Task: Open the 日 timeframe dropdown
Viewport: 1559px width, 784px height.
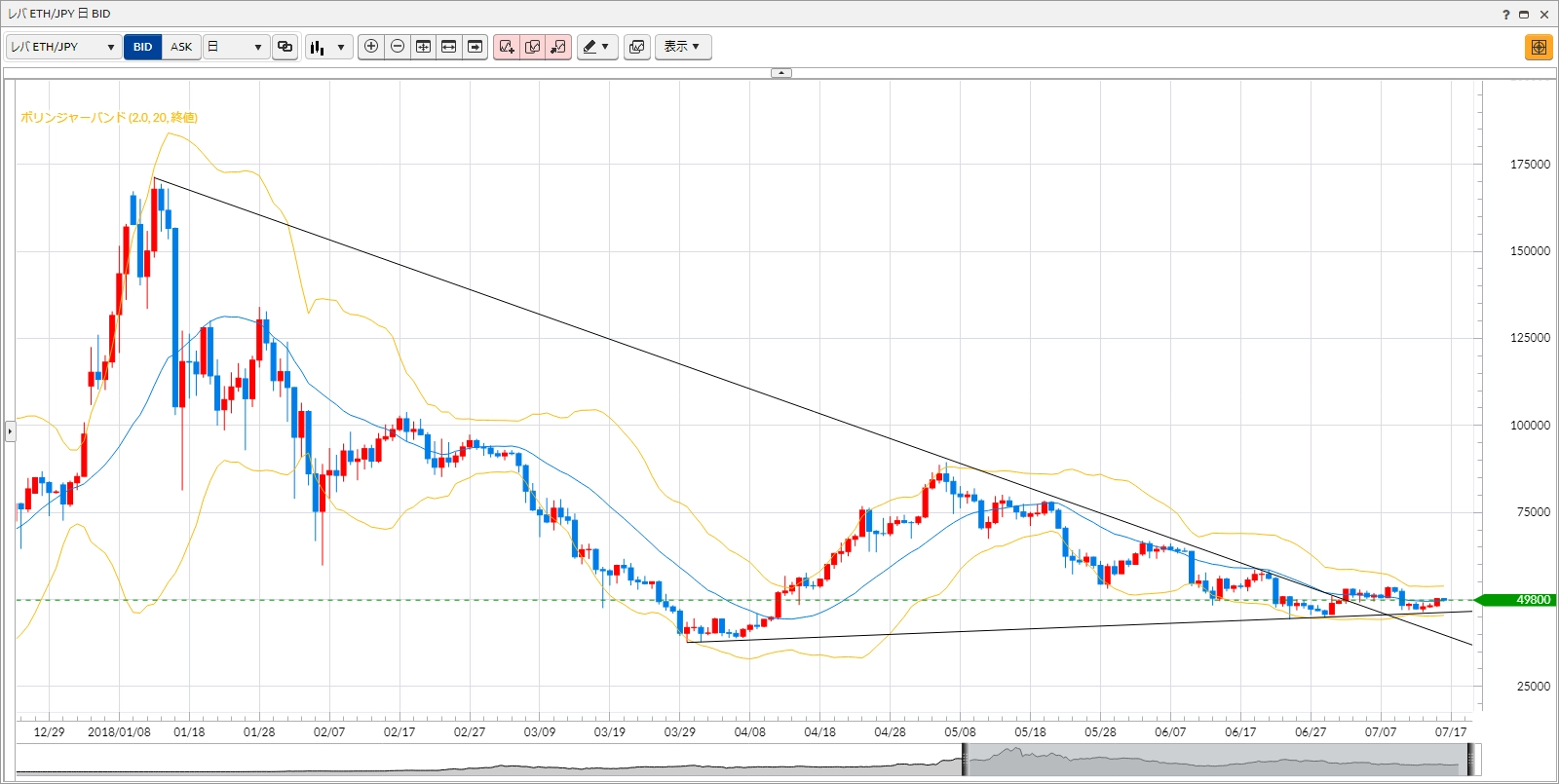Action: coord(236,47)
